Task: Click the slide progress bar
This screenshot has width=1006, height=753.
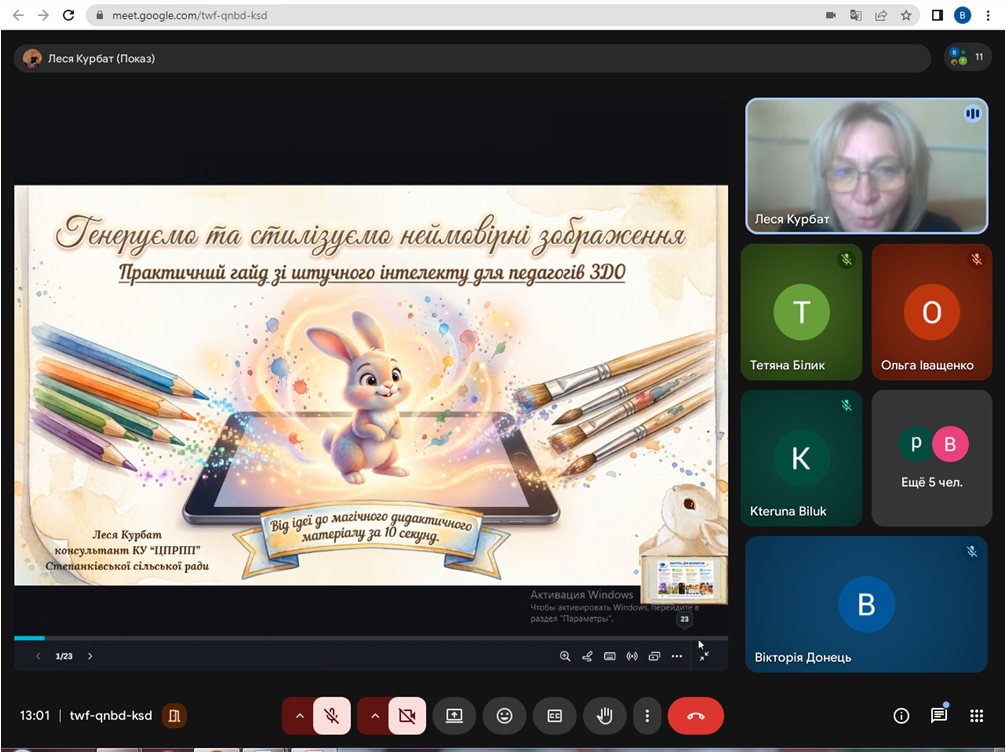Action: 370,638
